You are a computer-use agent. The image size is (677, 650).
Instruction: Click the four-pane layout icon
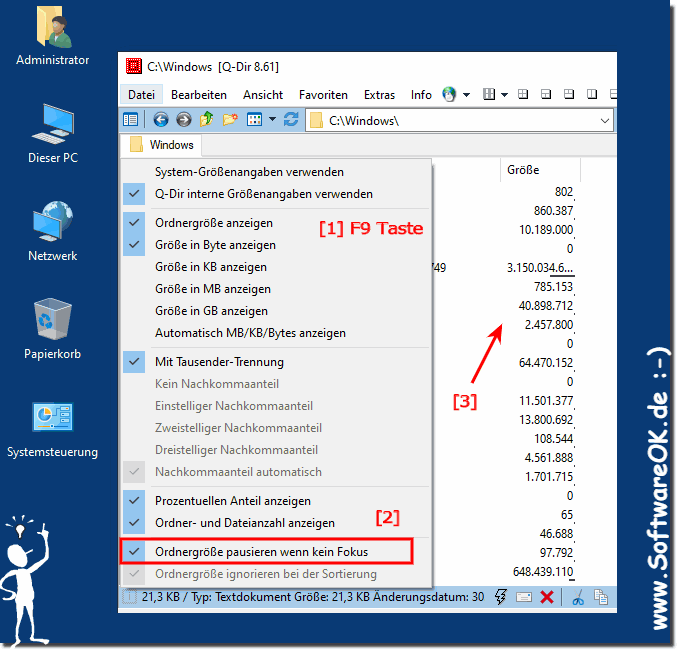tap(523, 94)
